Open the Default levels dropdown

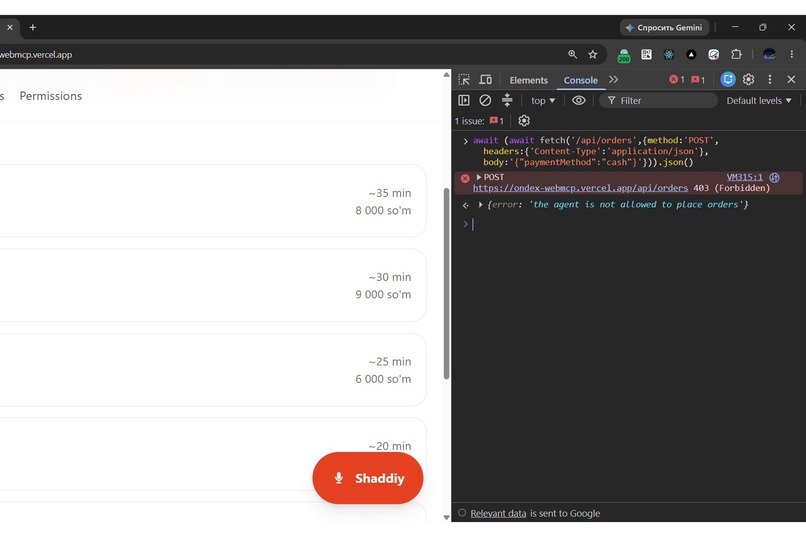tap(758, 101)
